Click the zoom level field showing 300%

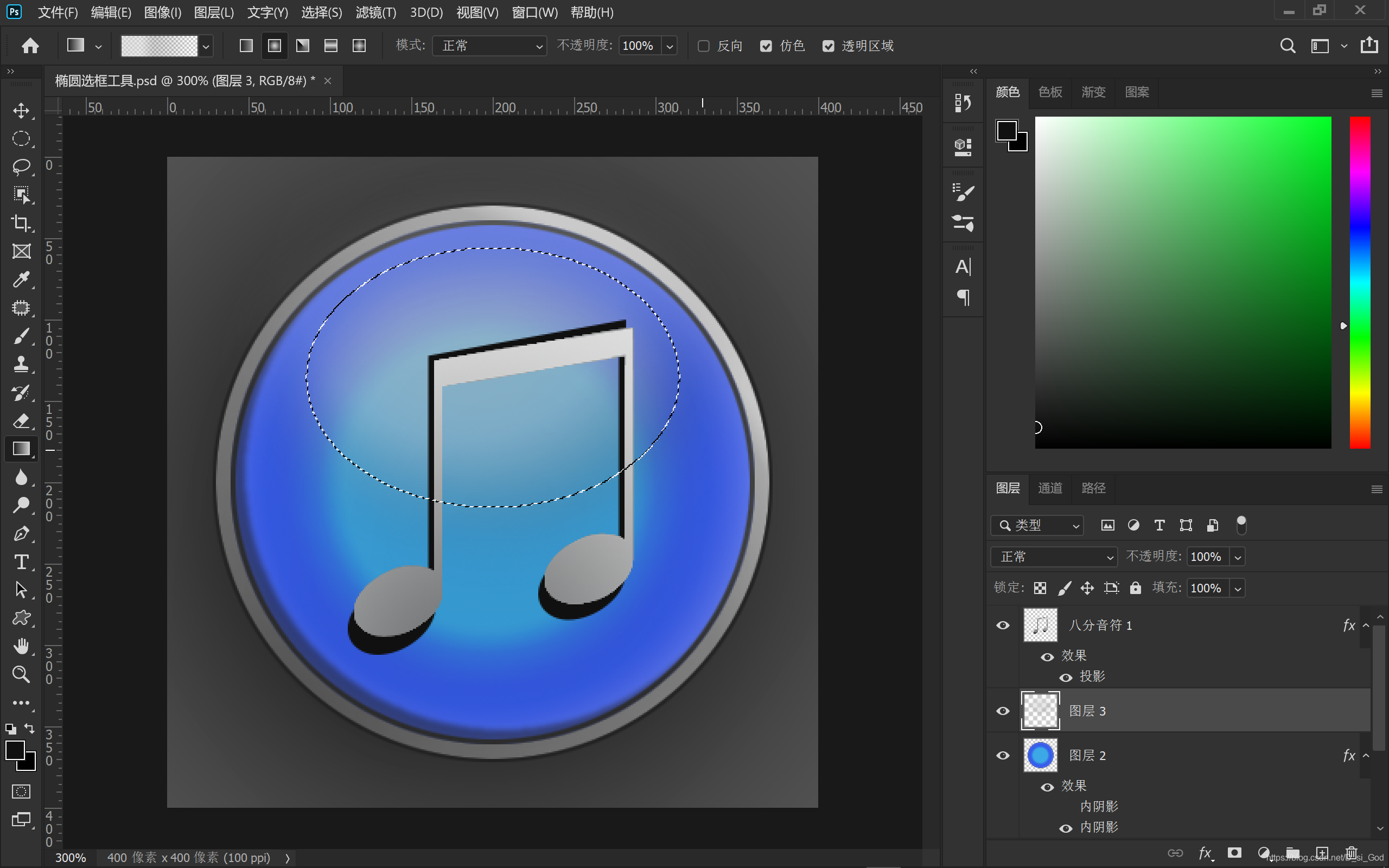(71, 858)
